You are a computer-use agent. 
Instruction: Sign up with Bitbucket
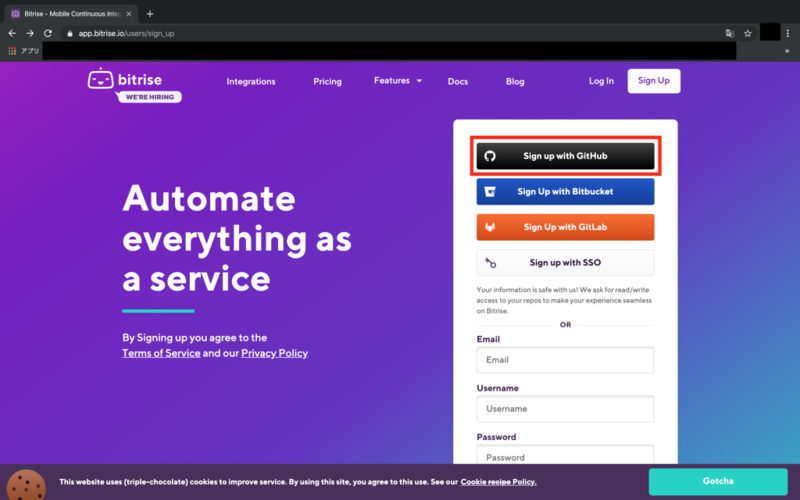pyautogui.click(x=565, y=191)
